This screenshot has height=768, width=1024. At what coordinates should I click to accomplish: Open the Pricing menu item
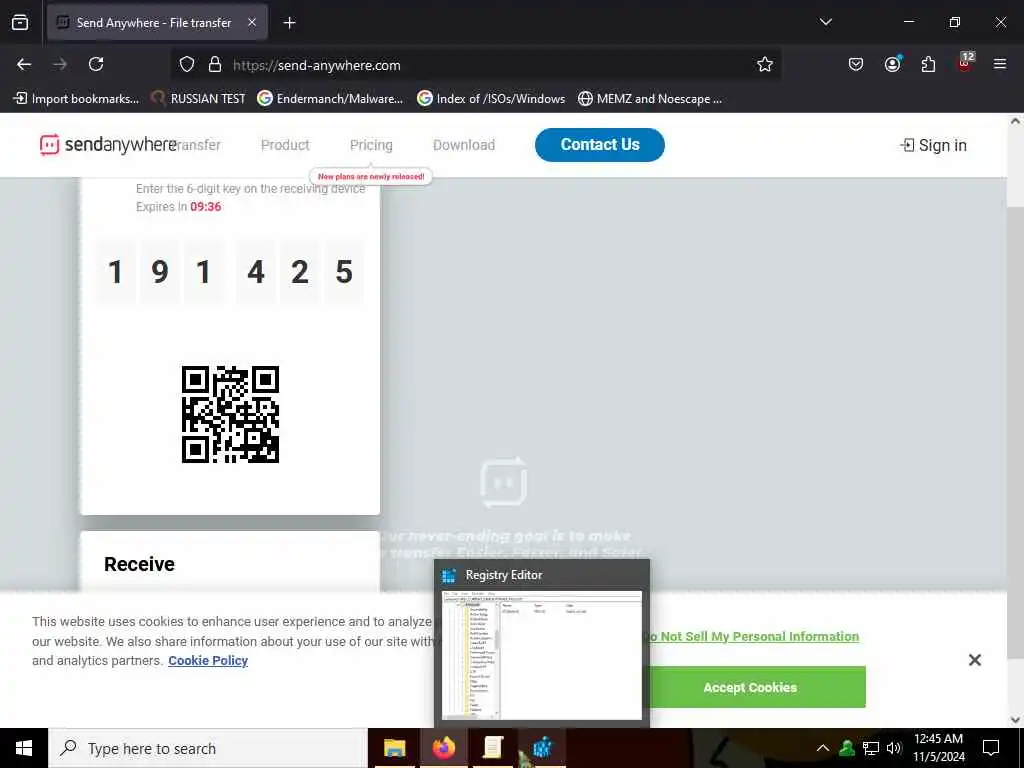(x=371, y=145)
